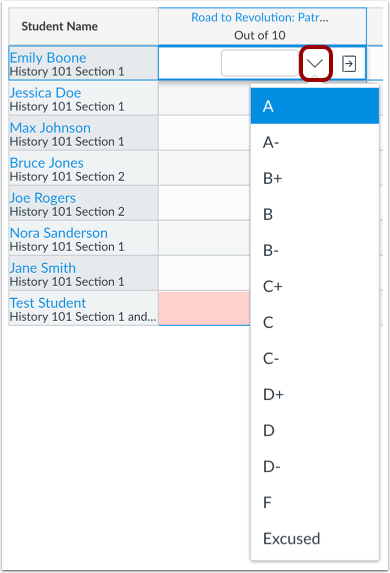The image size is (390, 573).
Task: Open Jessica Doe's student page
Action: [x=45, y=93]
